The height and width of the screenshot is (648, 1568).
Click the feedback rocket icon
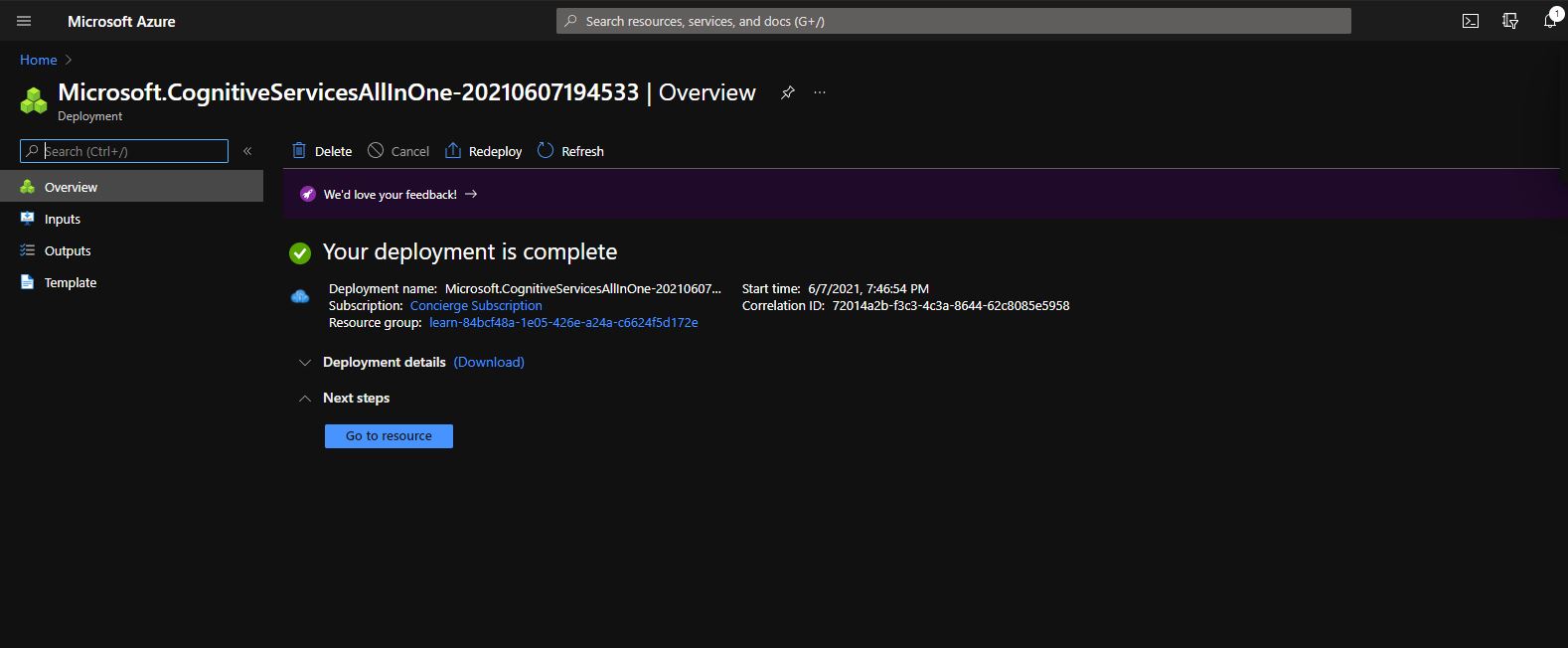pos(308,194)
